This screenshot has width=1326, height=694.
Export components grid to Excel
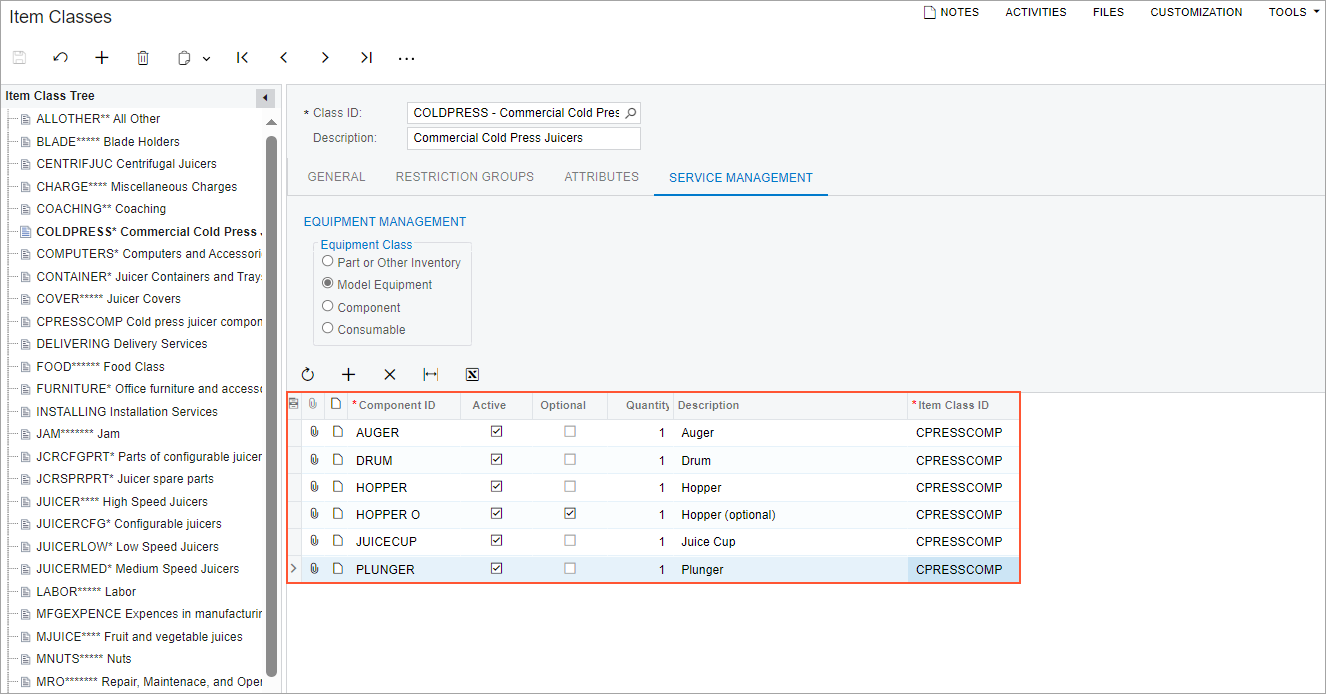[x=472, y=375]
